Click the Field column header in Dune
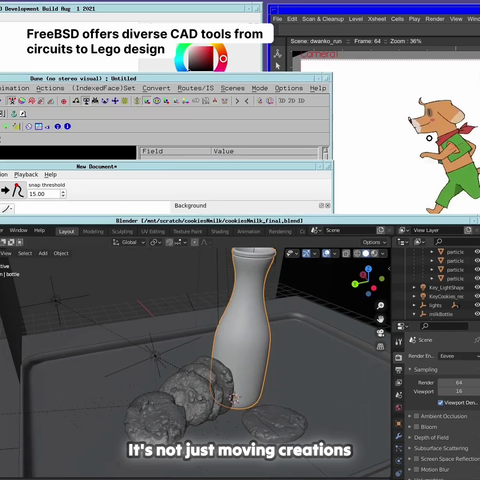The width and height of the screenshot is (480, 480). coord(175,151)
